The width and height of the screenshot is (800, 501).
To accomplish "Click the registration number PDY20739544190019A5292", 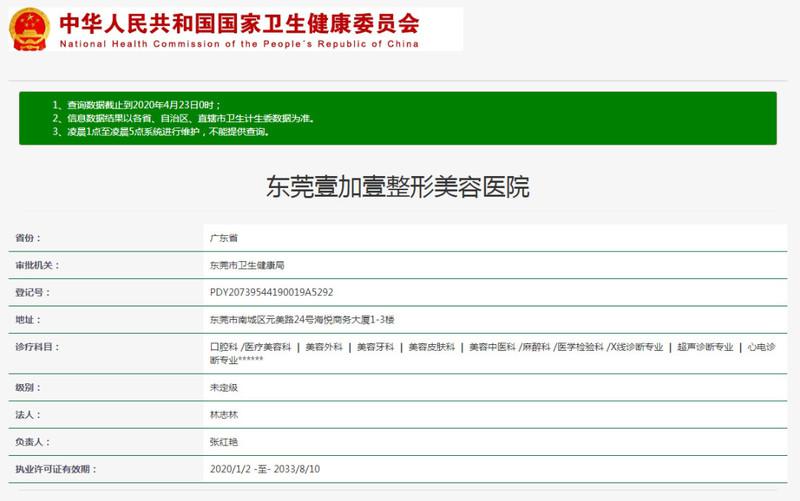I will click(271, 292).
